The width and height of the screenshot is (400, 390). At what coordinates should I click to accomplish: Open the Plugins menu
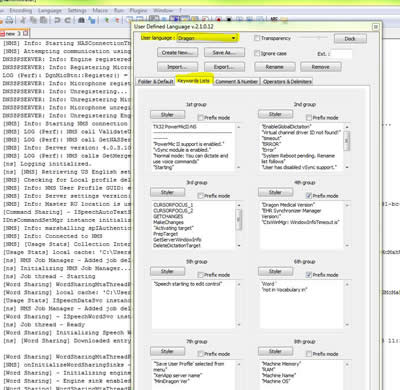(x=138, y=11)
